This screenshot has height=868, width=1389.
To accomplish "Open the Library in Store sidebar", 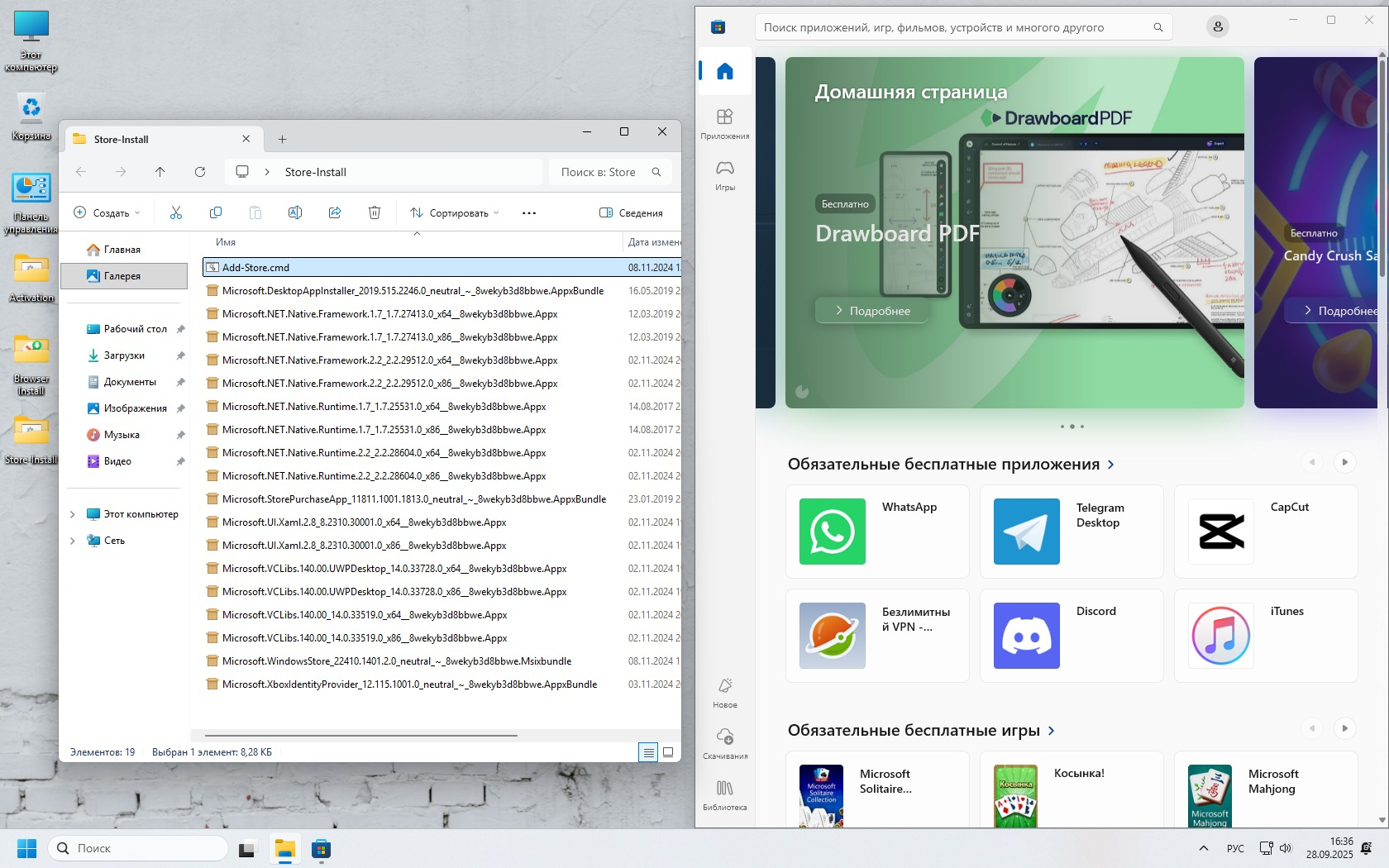I will coord(725,794).
